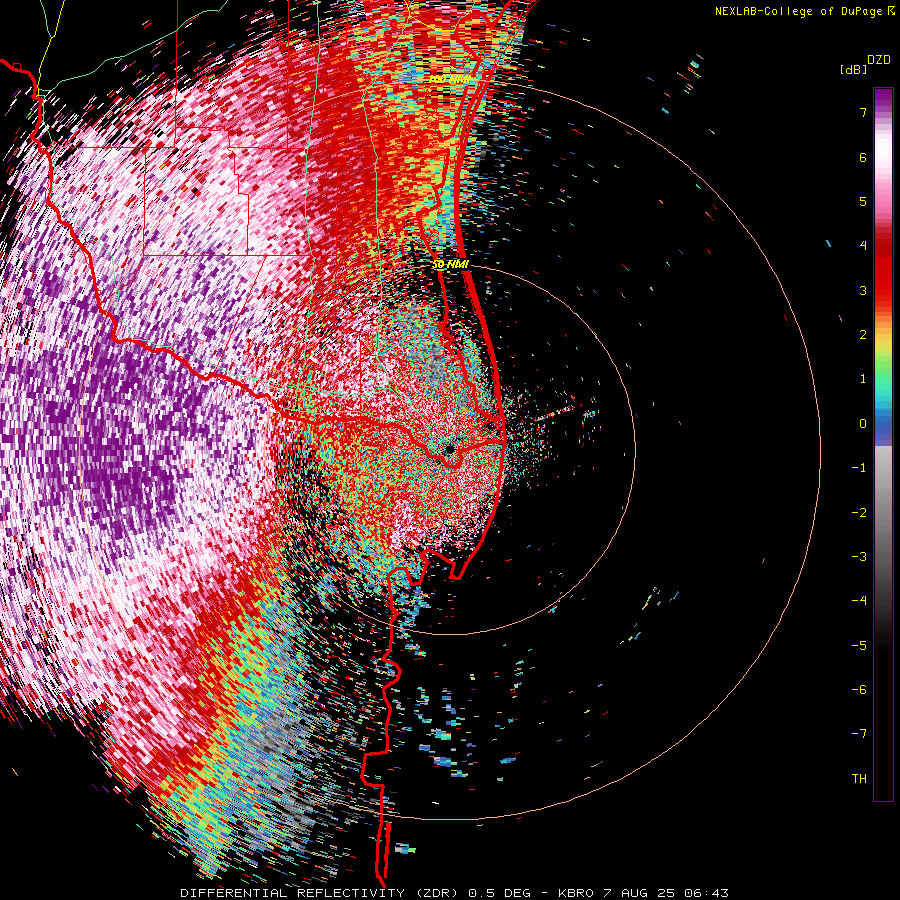Click the 0 tick label on scale

pyautogui.click(x=863, y=424)
